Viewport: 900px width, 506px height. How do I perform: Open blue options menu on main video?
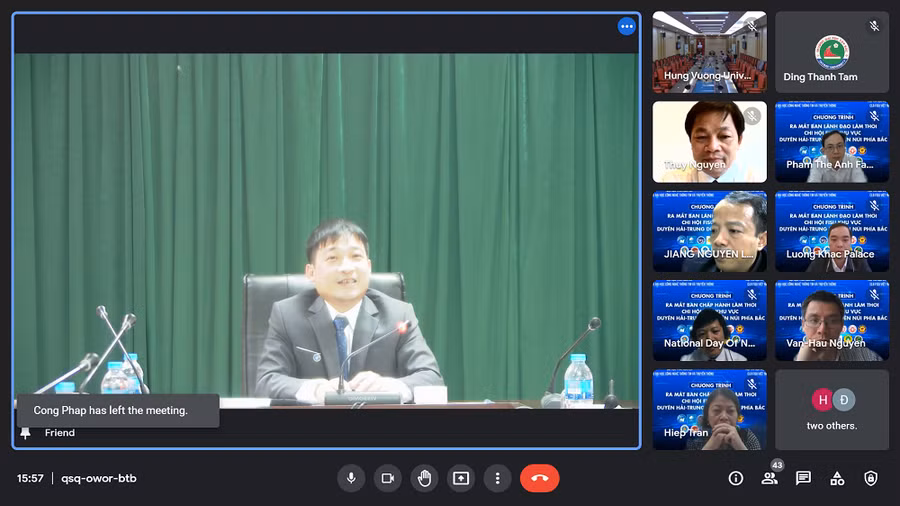point(627,27)
